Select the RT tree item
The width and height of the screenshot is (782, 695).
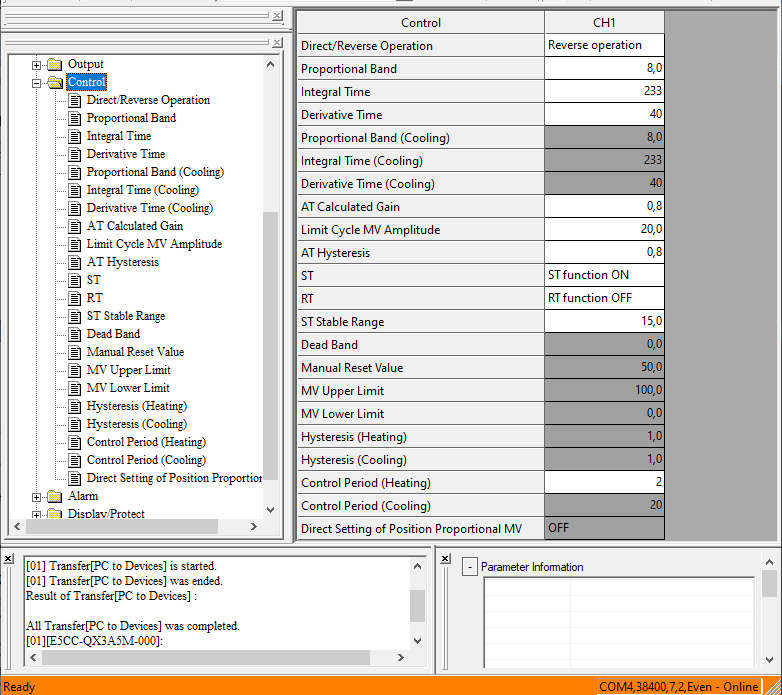(94, 298)
